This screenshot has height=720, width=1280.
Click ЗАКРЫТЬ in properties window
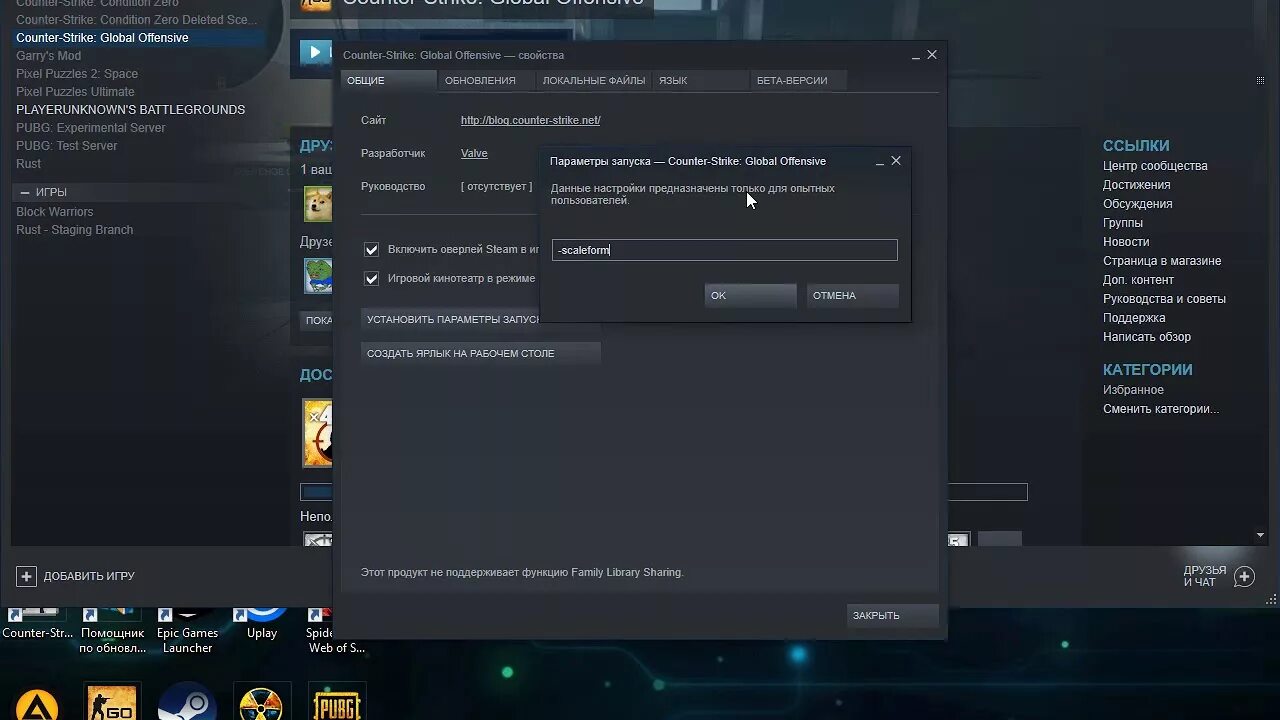point(893,615)
